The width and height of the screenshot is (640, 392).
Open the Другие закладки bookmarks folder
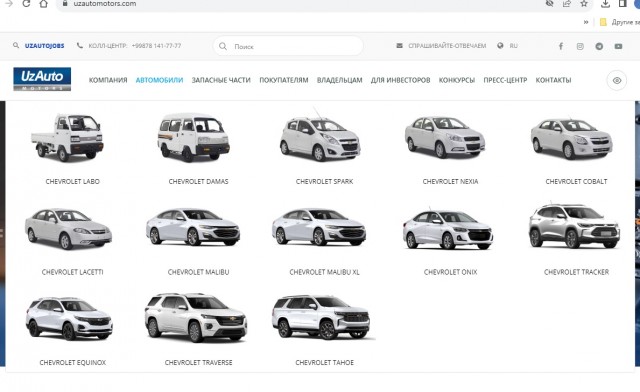[x=619, y=22]
